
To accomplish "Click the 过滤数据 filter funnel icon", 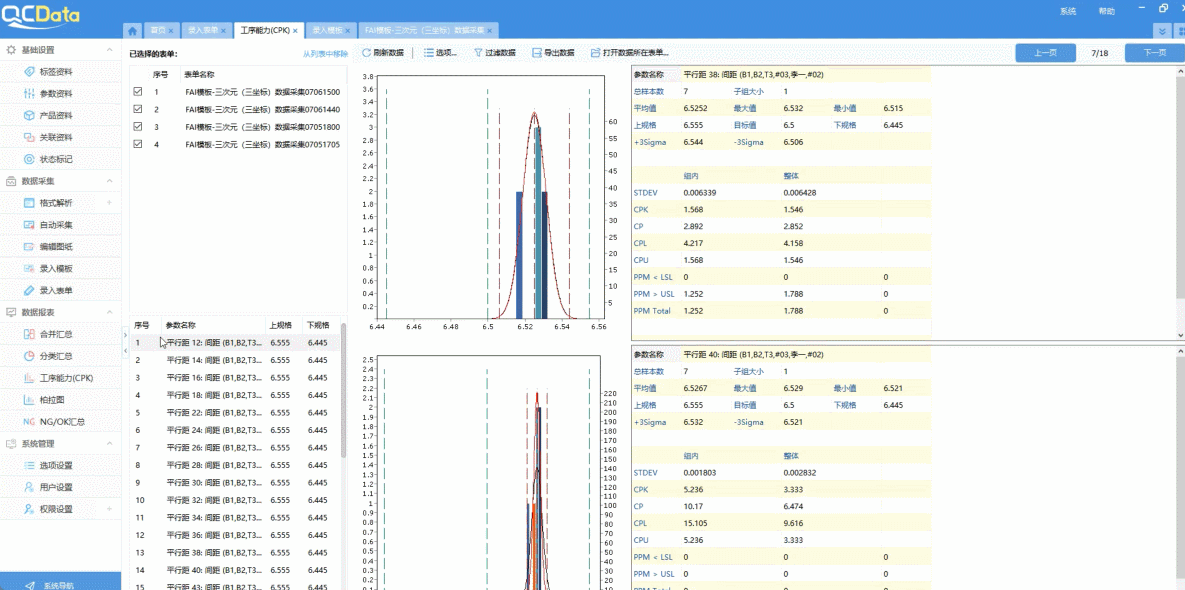I will point(479,53).
